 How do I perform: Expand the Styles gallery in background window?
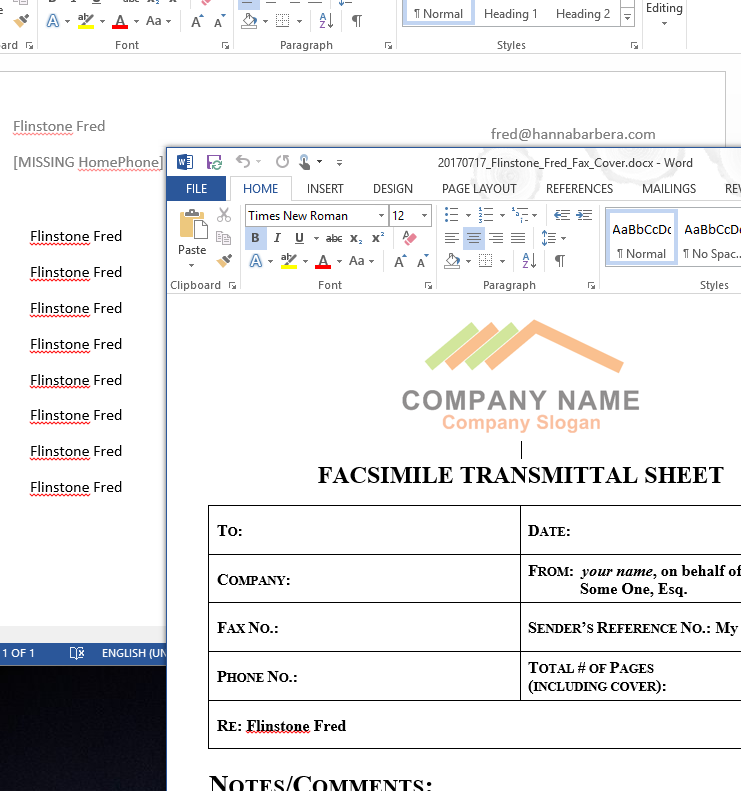point(628,17)
